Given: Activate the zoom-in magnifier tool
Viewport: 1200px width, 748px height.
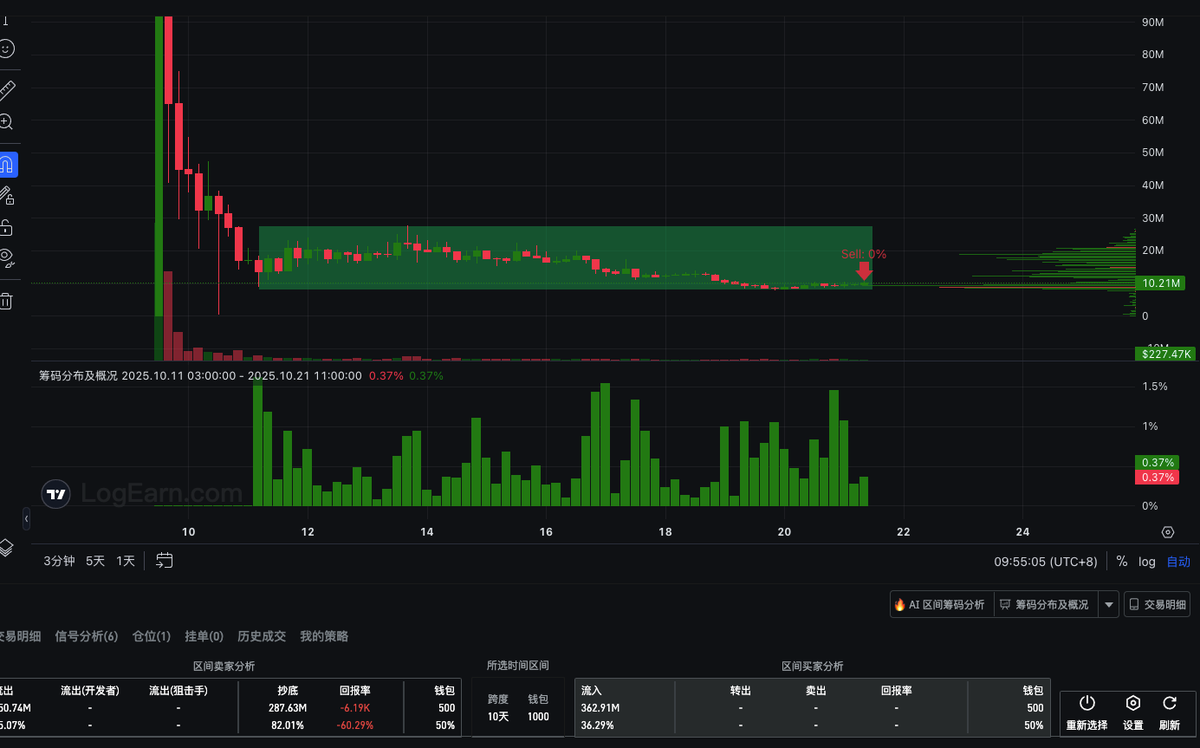Looking at the screenshot, I should click(7, 122).
